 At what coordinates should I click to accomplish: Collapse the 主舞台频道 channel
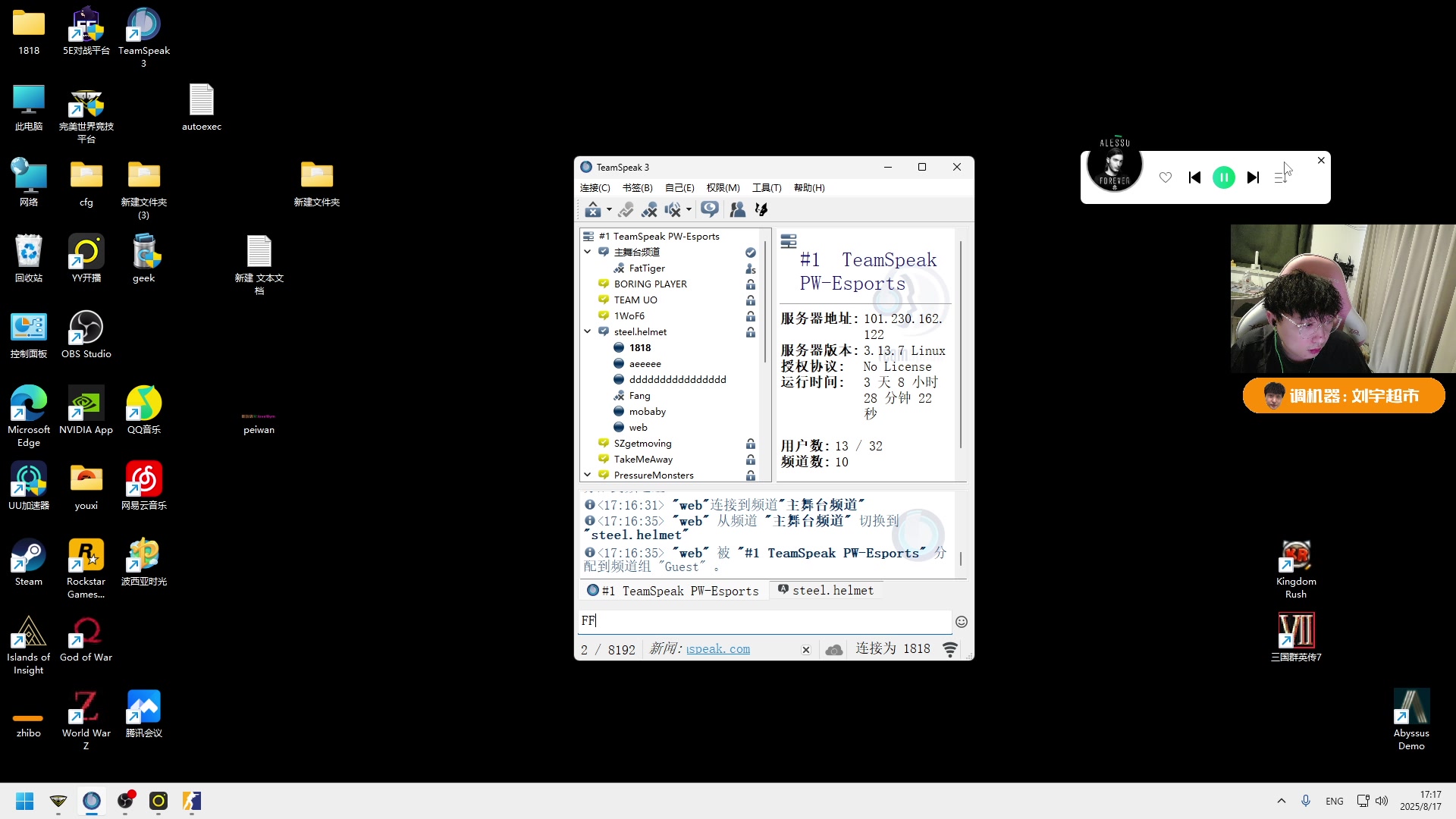pos(588,252)
